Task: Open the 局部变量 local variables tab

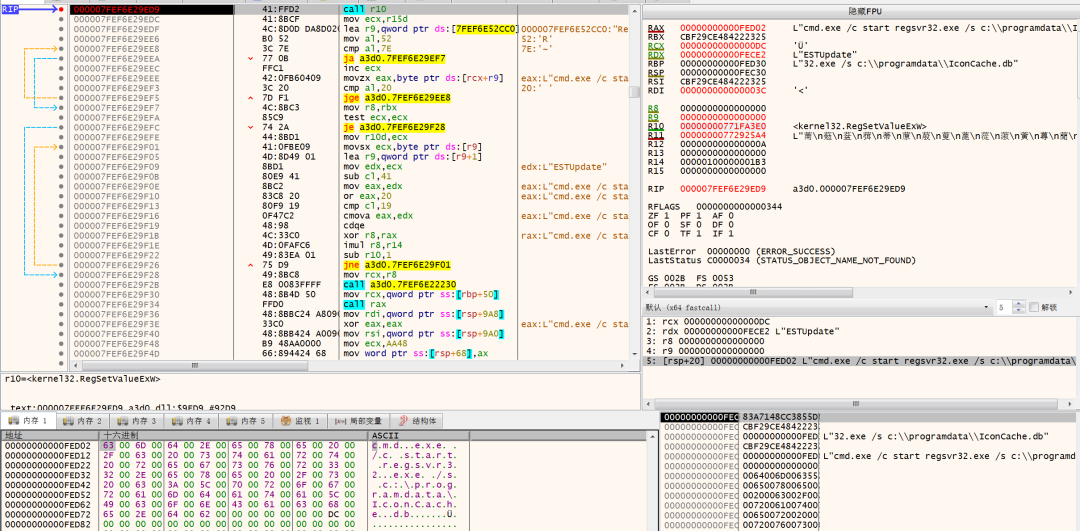Action: tap(358, 421)
